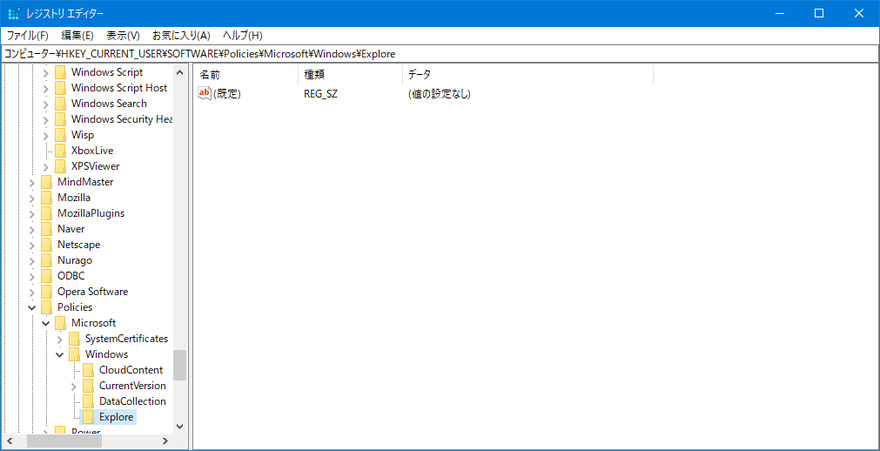Open the ヘルプ(H) menu
This screenshot has width=880, height=451.
tap(242, 35)
